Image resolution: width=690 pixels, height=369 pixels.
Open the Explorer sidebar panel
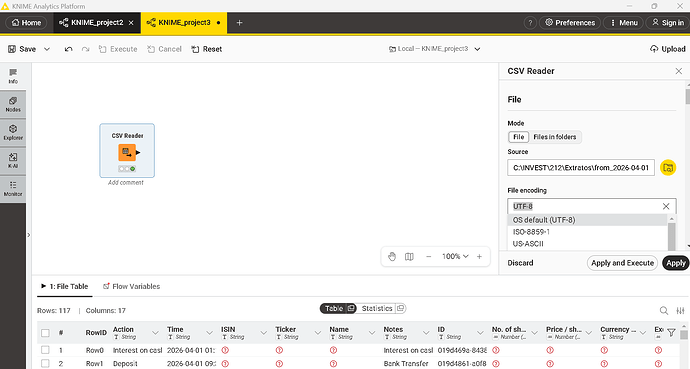click(x=13, y=132)
